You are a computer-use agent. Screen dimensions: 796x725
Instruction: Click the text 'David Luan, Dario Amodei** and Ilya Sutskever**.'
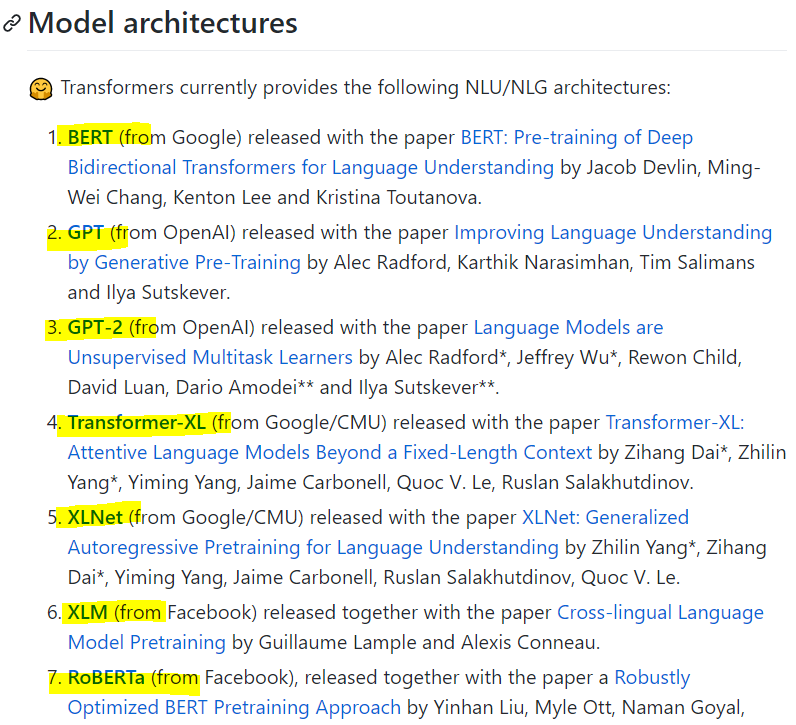(284, 387)
